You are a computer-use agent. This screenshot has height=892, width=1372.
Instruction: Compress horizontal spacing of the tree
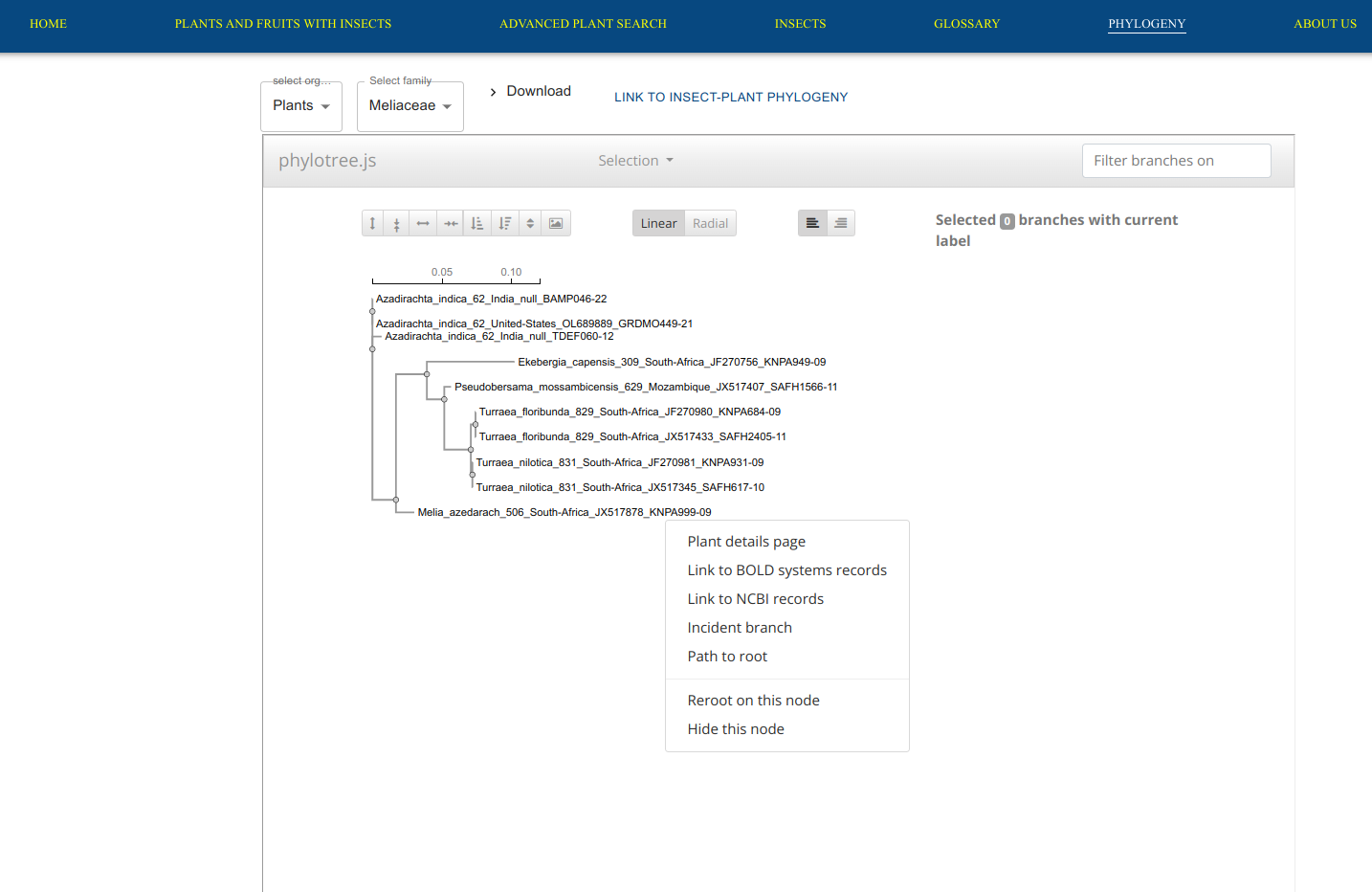pos(451,224)
